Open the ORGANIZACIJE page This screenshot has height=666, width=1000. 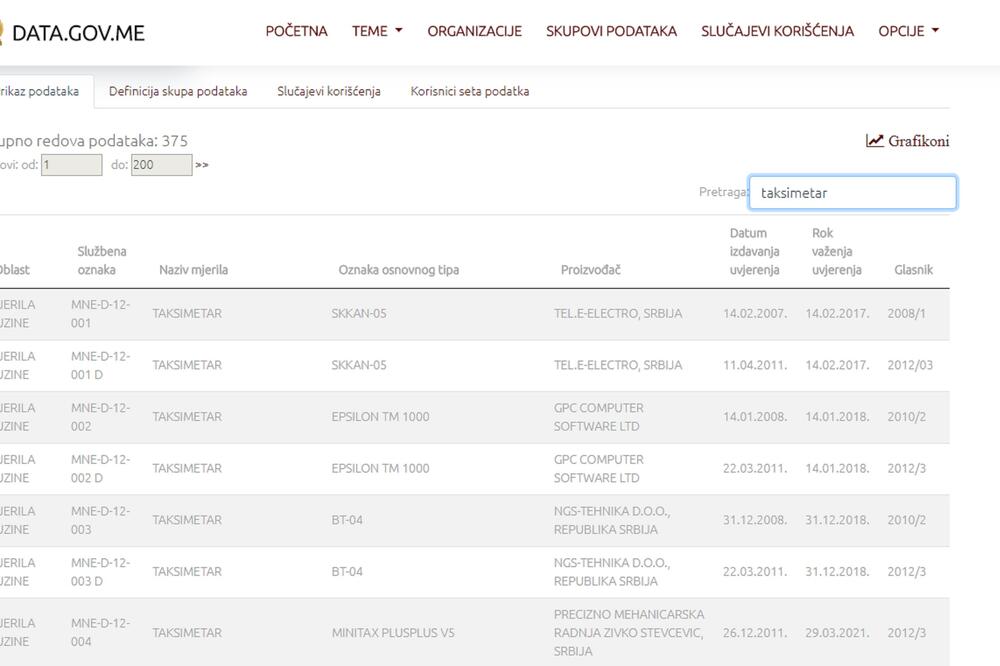click(x=474, y=31)
